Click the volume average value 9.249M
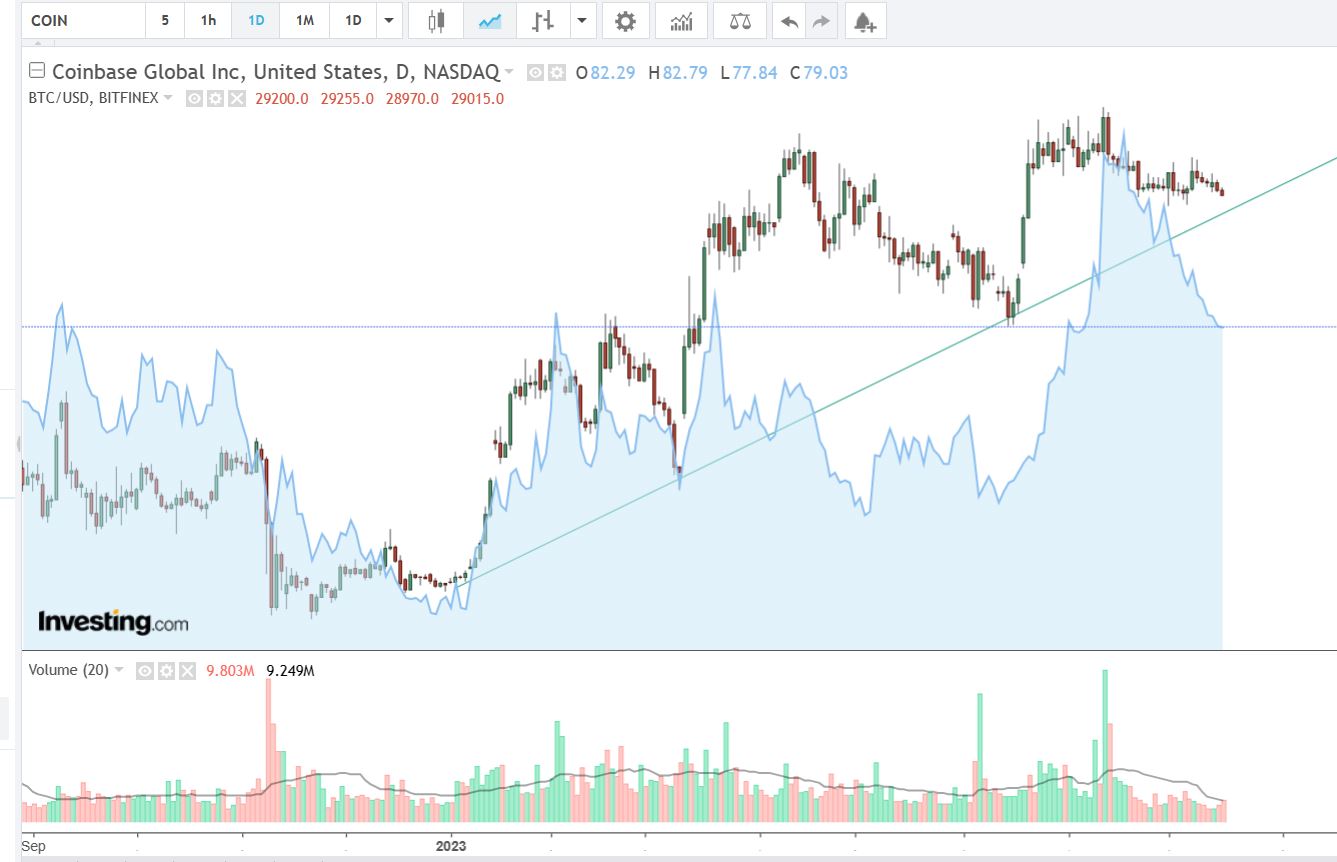This screenshot has height=862, width=1337. (290, 670)
